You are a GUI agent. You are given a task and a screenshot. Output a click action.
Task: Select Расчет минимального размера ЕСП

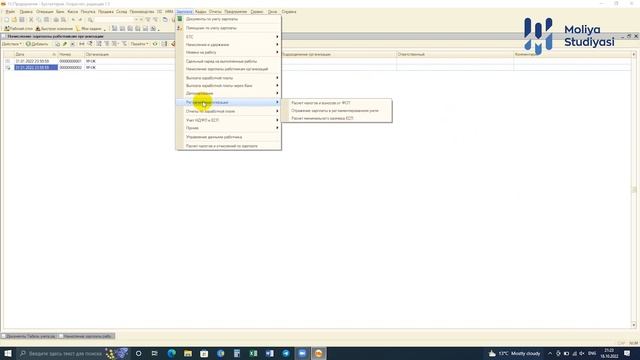coord(337,118)
